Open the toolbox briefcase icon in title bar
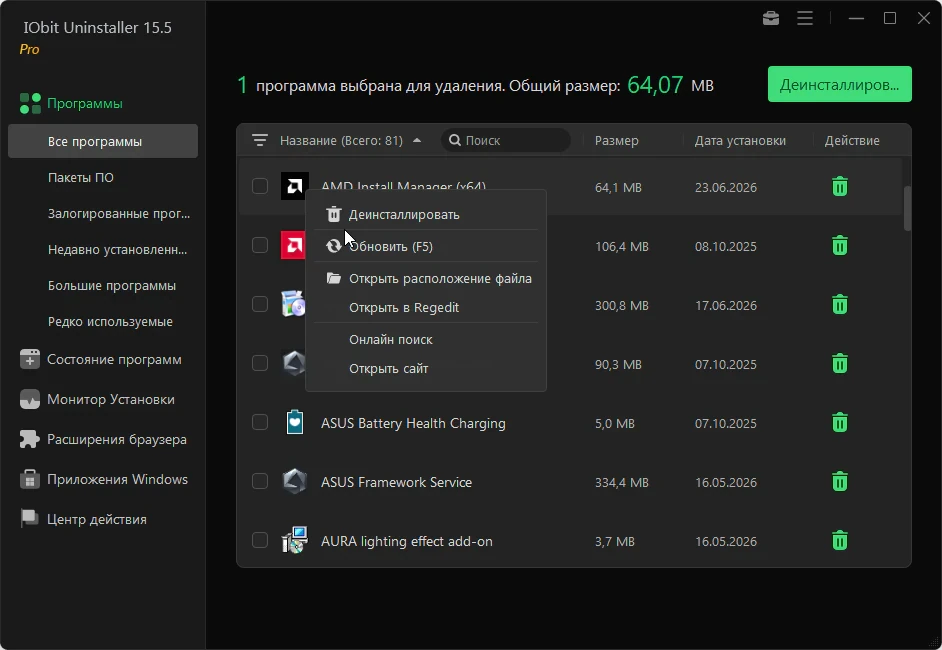 771,19
